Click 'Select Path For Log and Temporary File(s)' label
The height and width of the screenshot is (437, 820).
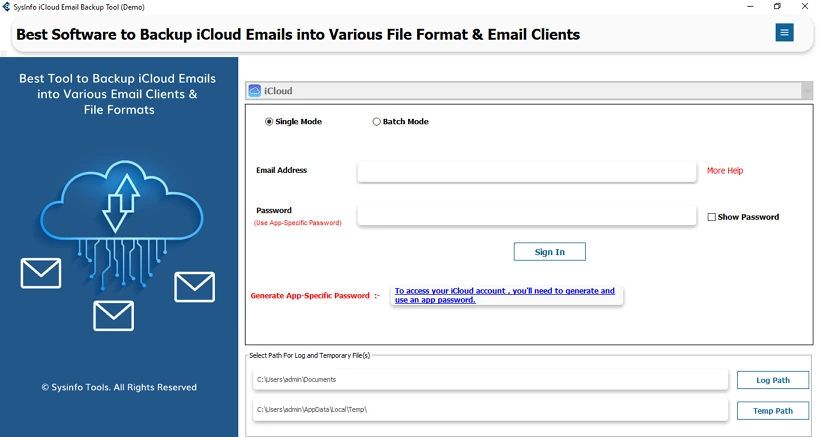pyautogui.click(x=310, y=355)
